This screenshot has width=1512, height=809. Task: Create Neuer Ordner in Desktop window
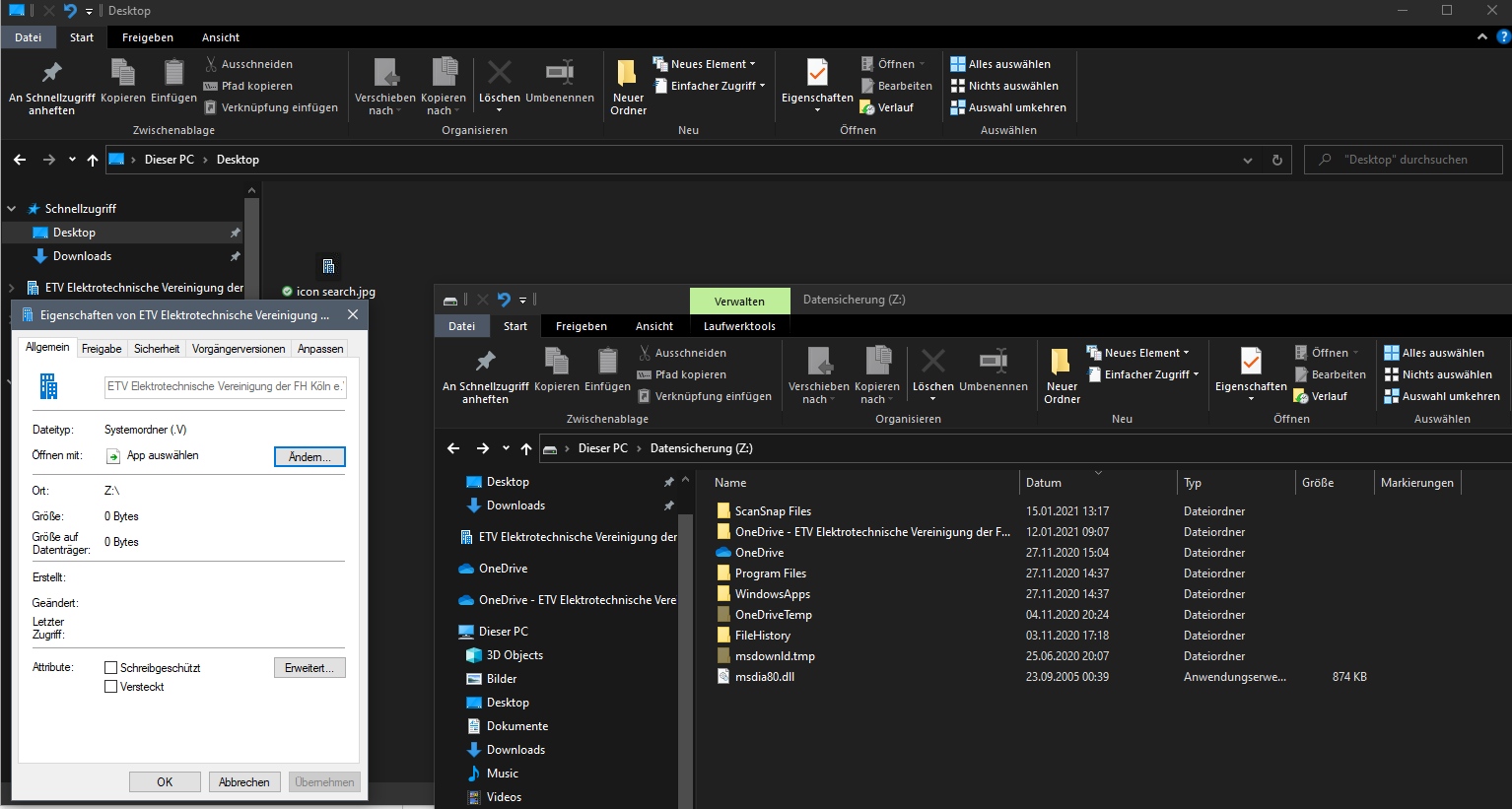pos(628,87)
